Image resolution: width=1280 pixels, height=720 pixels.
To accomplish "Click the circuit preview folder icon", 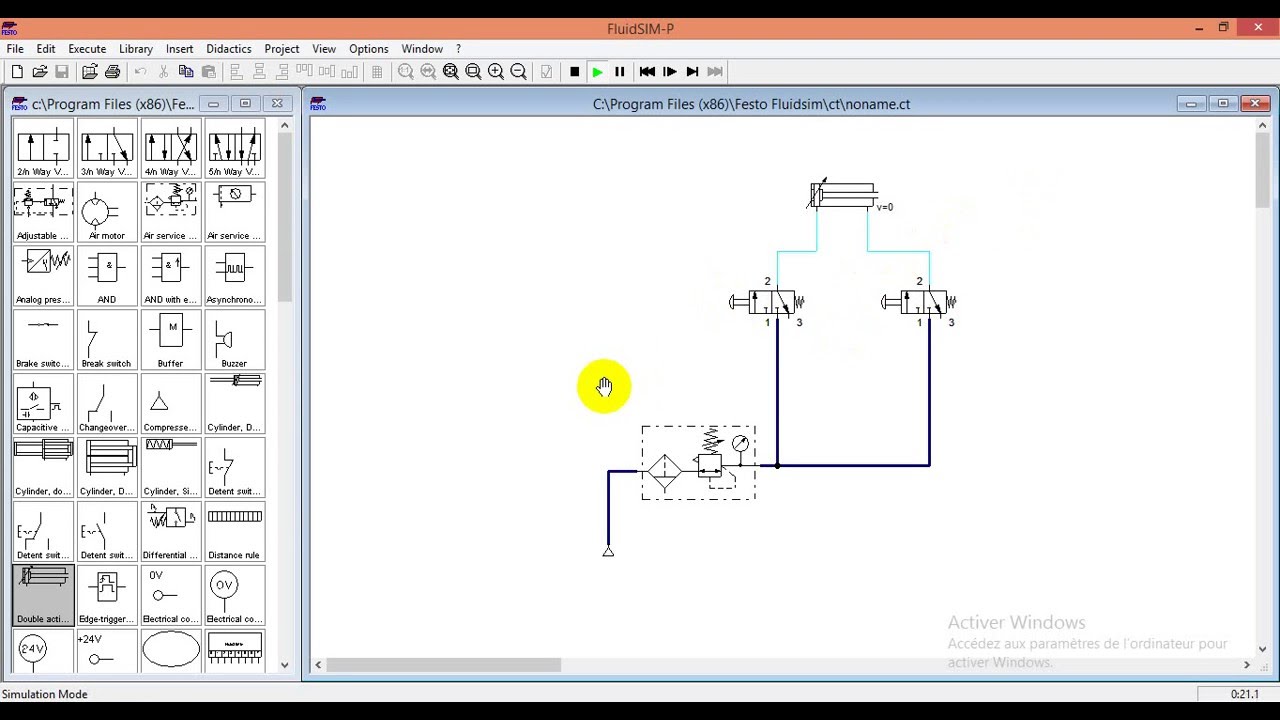I will pyautogui.click(x=90, y=72).
